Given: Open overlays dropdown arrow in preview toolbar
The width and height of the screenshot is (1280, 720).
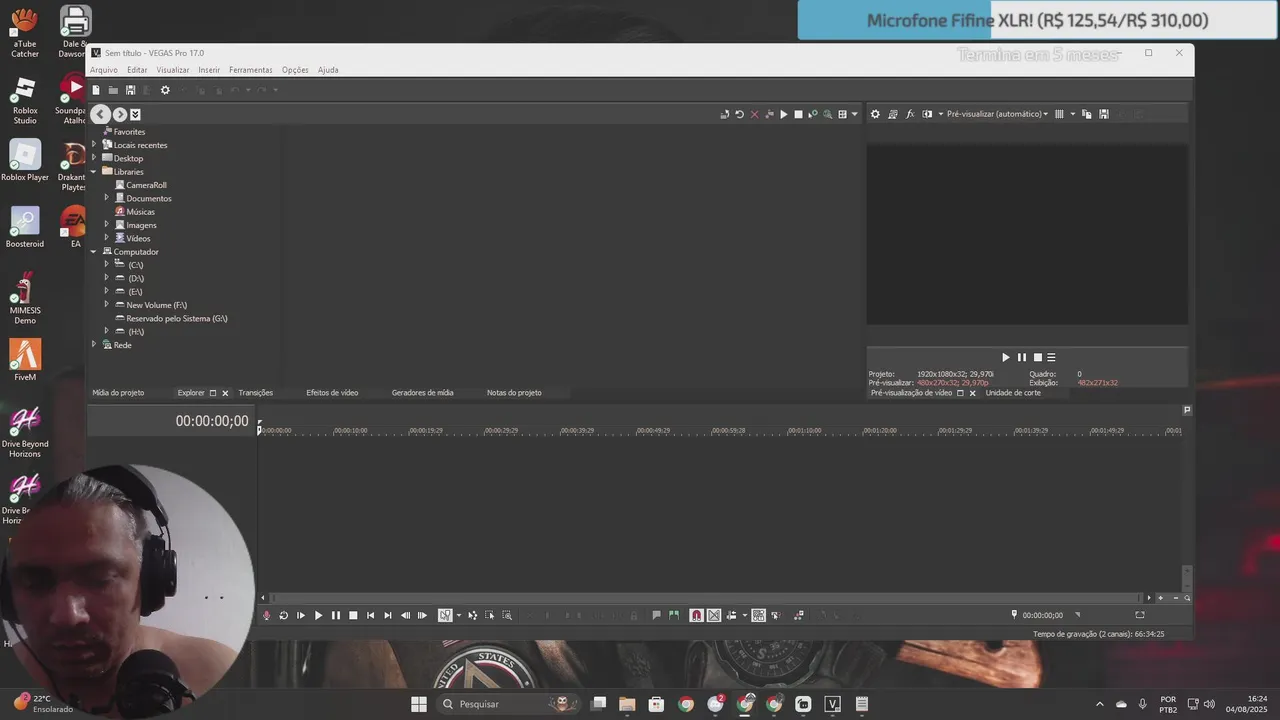Looking at the screenshot, I should click(x=1072, y=114).
